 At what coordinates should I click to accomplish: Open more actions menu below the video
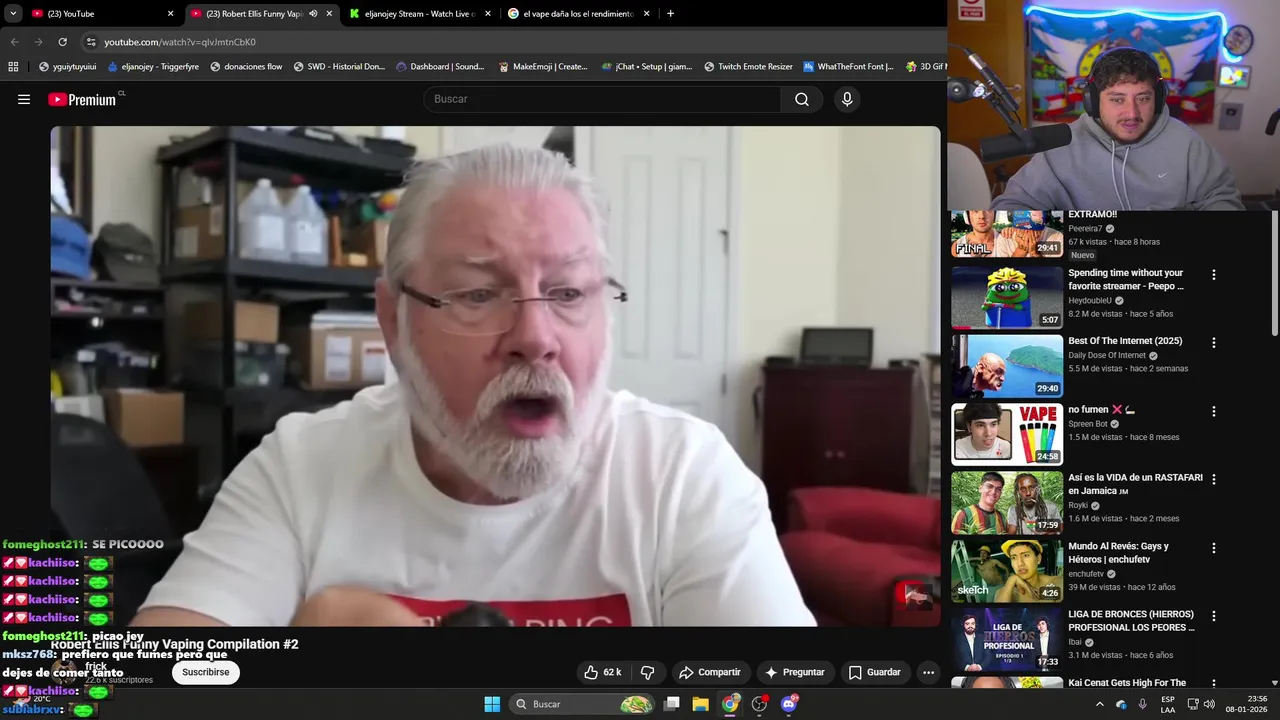click(x=928, y=672)
